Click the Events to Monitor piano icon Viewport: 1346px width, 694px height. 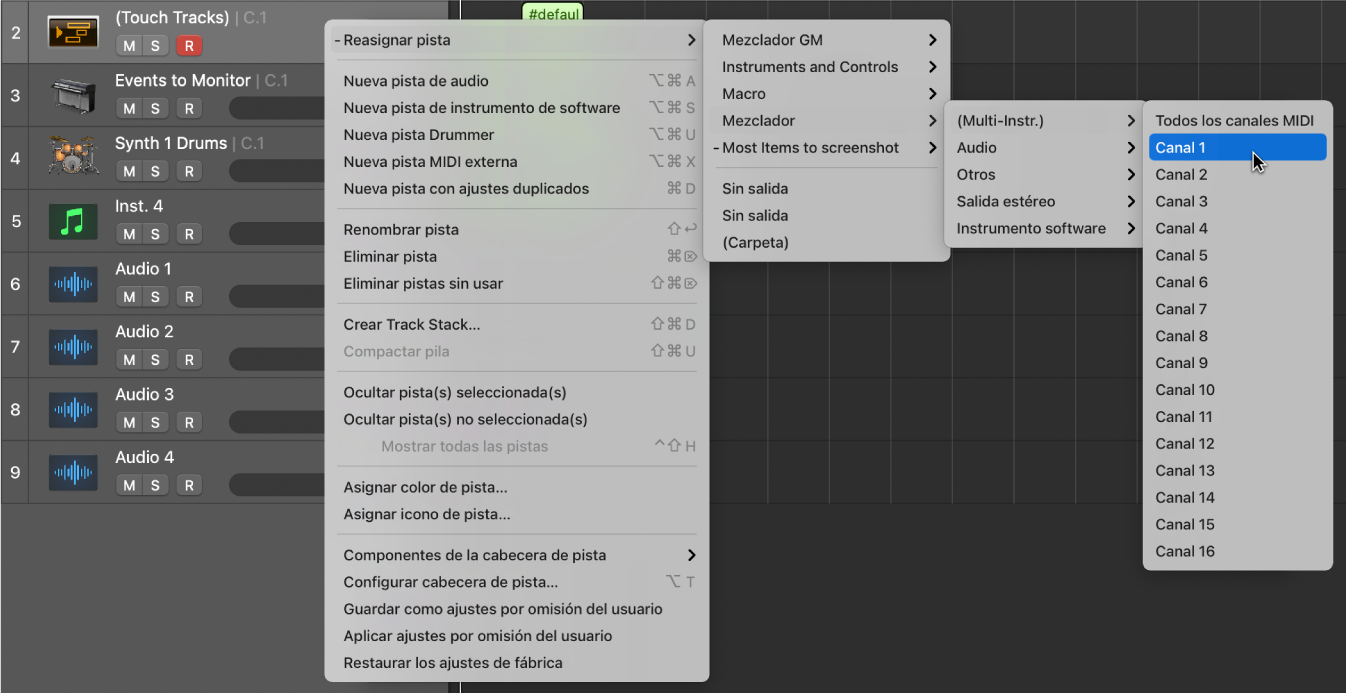point(73,96)
